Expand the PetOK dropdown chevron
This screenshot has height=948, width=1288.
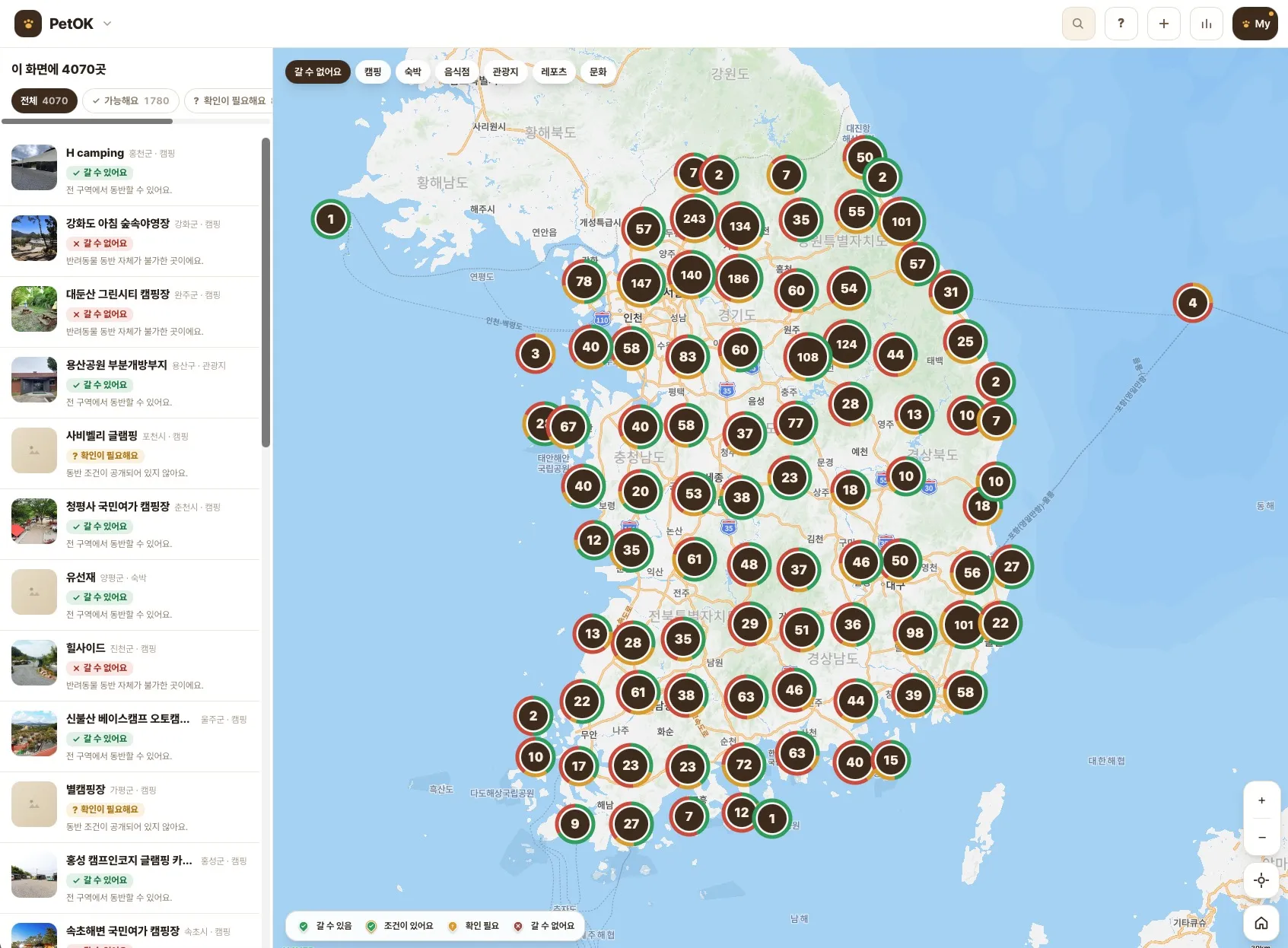point(107,24)
